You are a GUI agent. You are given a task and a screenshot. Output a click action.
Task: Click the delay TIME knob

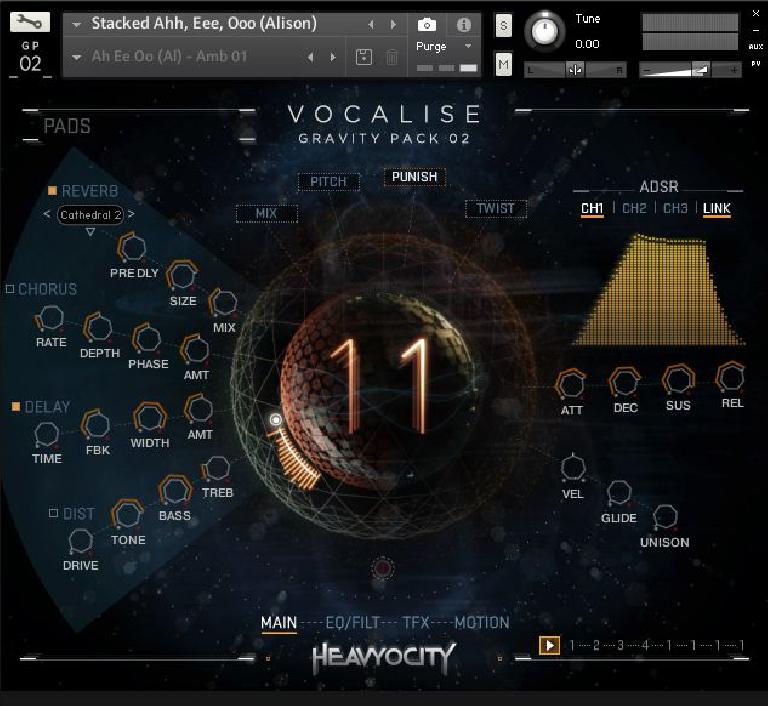pyautogui.click(x=47, y=435)
